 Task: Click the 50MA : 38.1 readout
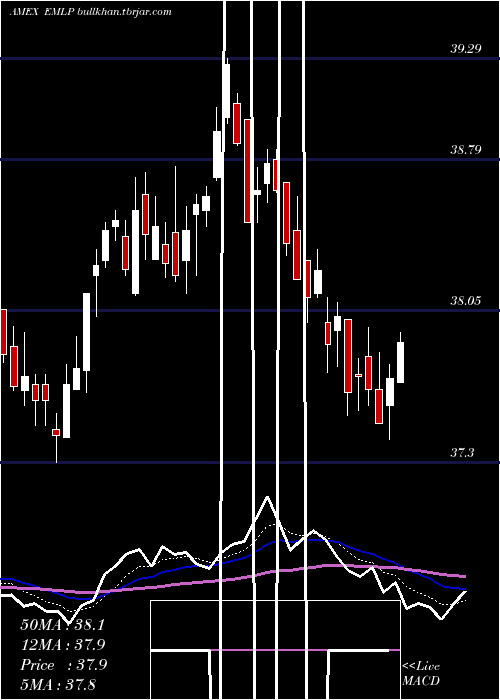62,625
